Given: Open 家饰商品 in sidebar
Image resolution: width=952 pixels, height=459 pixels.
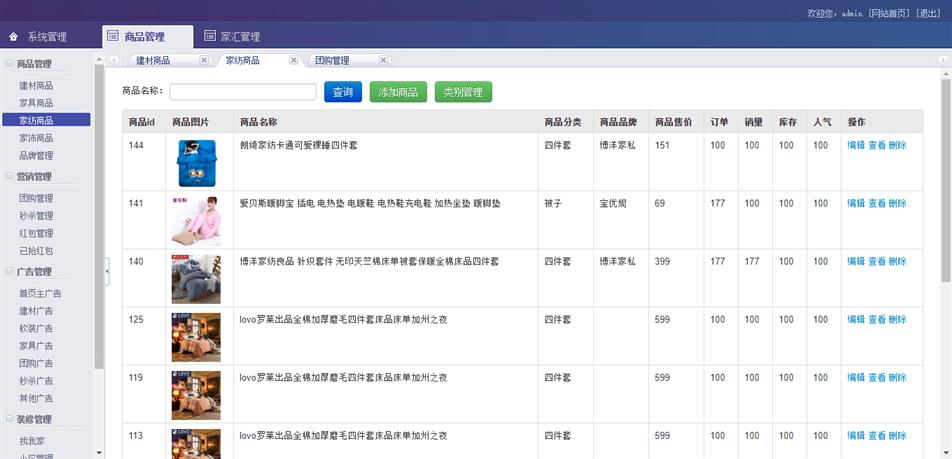Looking at the screenshot, I should tap(36, 138).
